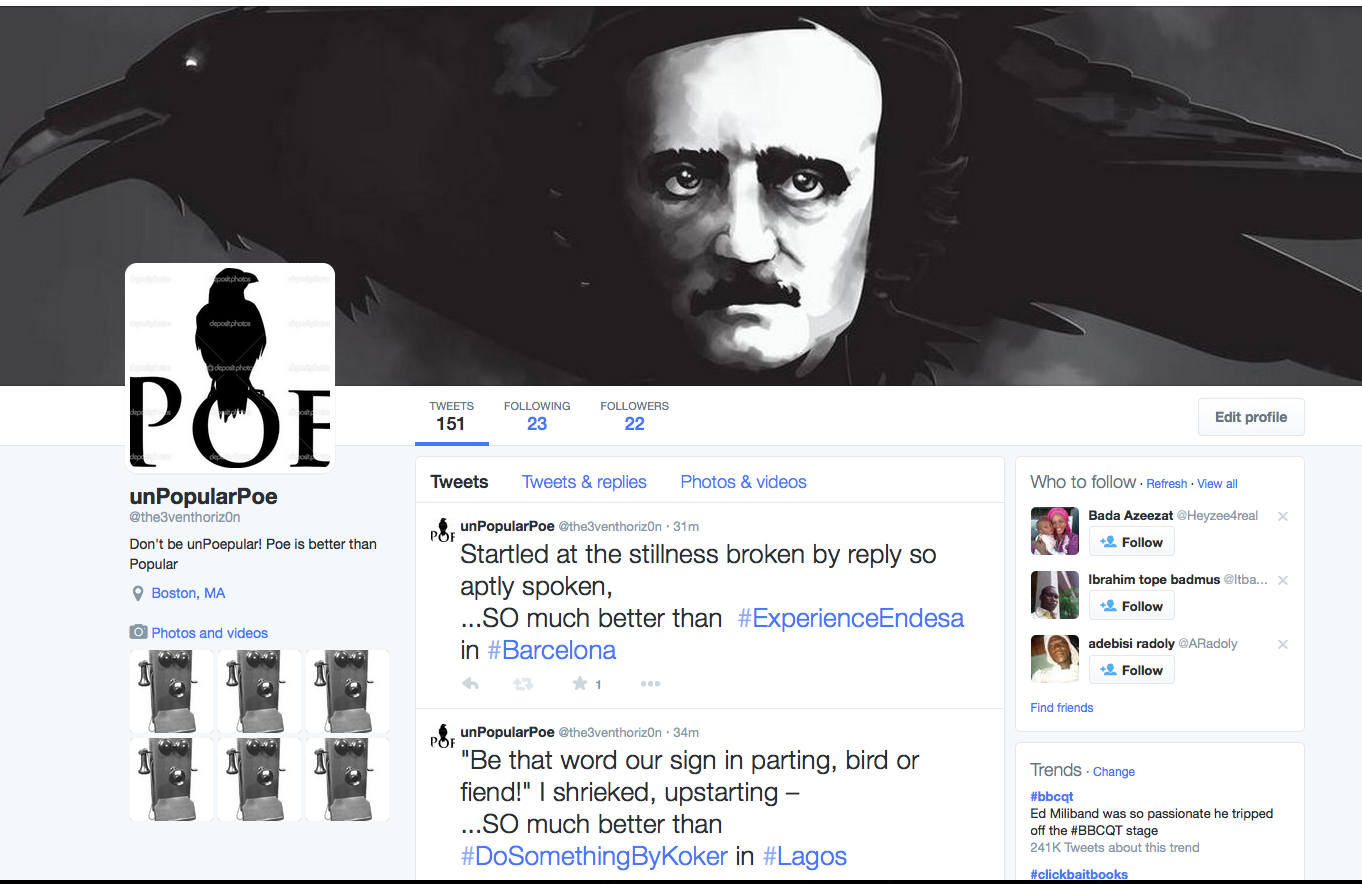Favorite the tweet using the star icon
1362x884 pixels.
(x=580, y=684)
